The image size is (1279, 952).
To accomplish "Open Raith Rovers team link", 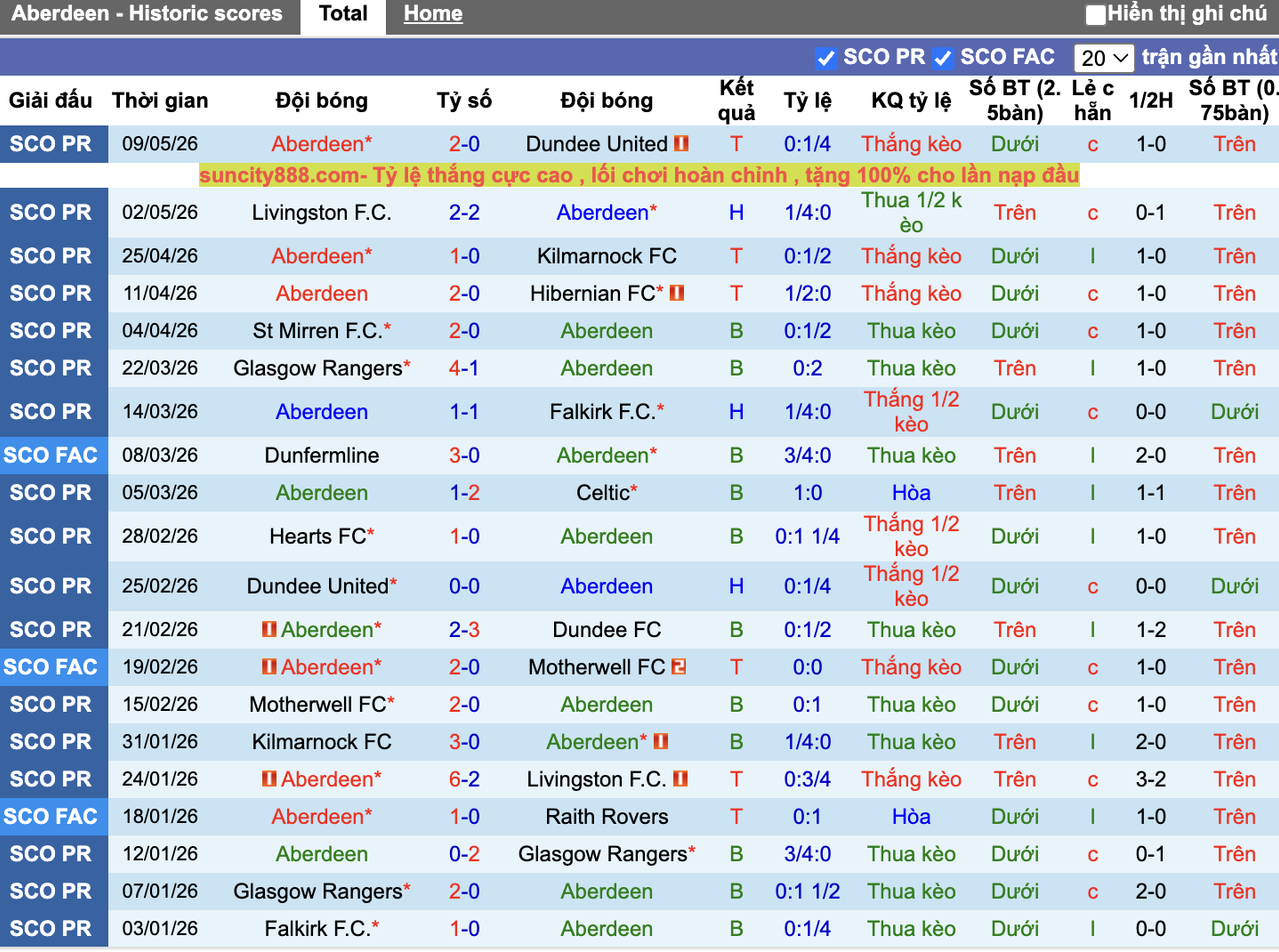I will [x=607, y=817].
